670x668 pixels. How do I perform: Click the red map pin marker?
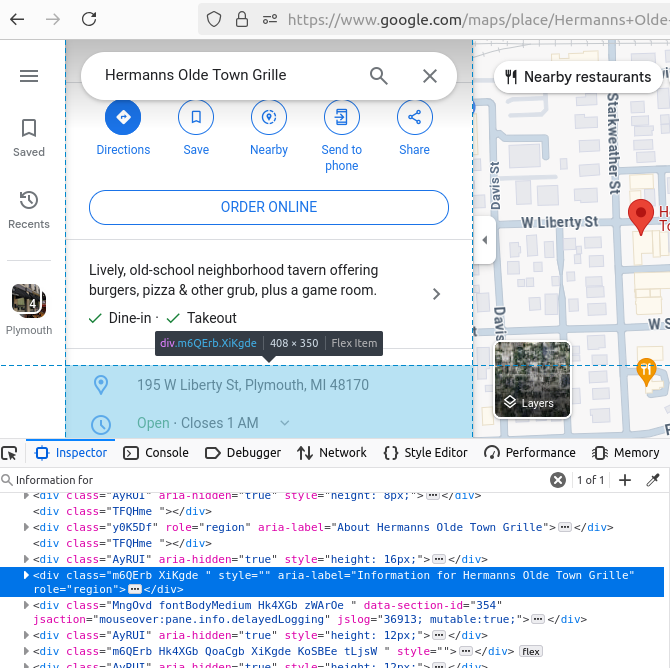641,216
